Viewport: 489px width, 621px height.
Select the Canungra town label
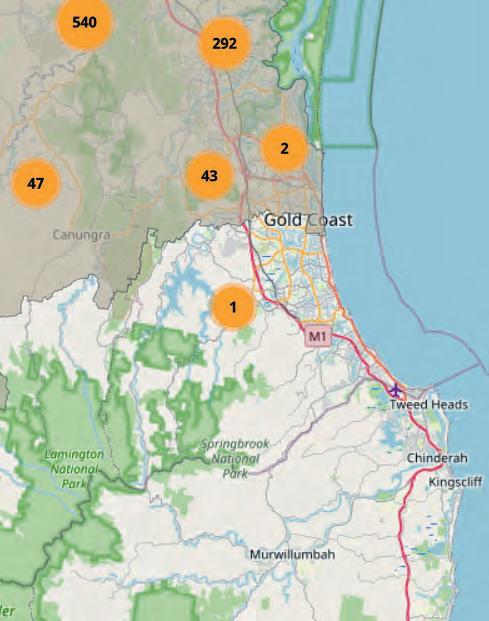click(81, 235)
